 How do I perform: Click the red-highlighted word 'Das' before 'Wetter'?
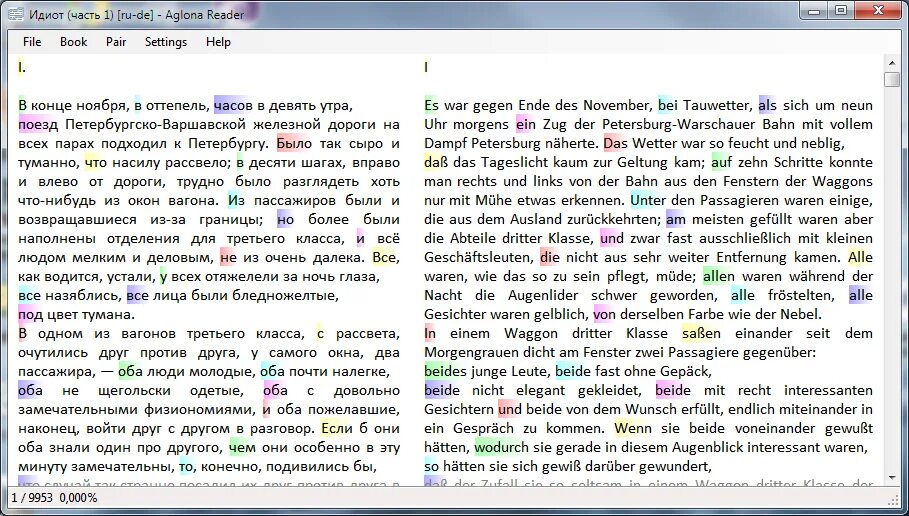[x=616, y=144]
